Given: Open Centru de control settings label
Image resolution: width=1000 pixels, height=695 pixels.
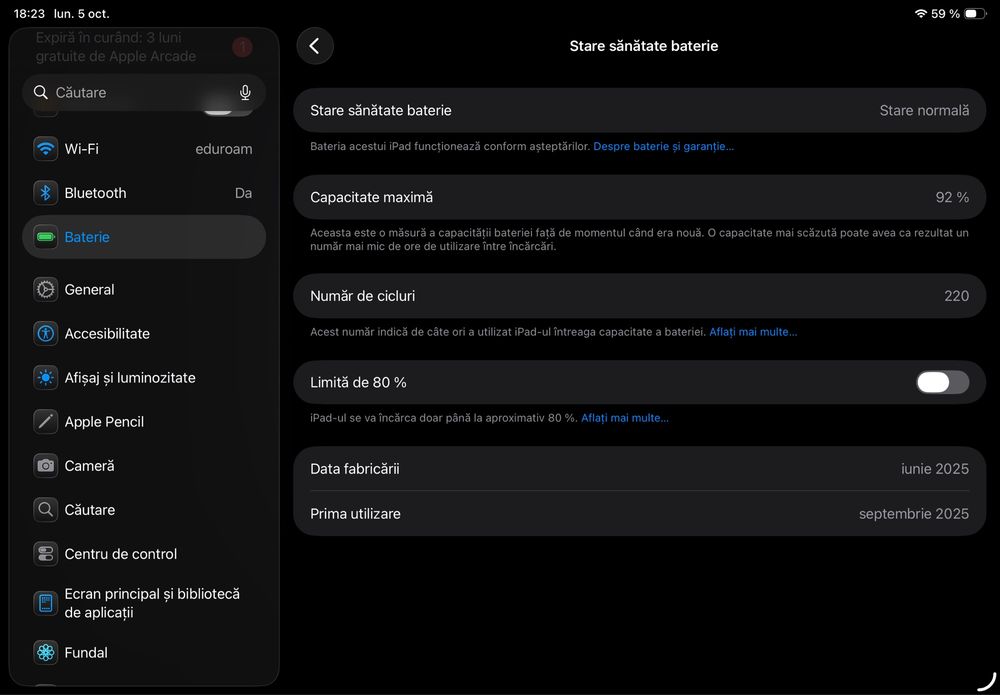Looking at the screenshot, I should pyautogui.click(x=121, y=553).
